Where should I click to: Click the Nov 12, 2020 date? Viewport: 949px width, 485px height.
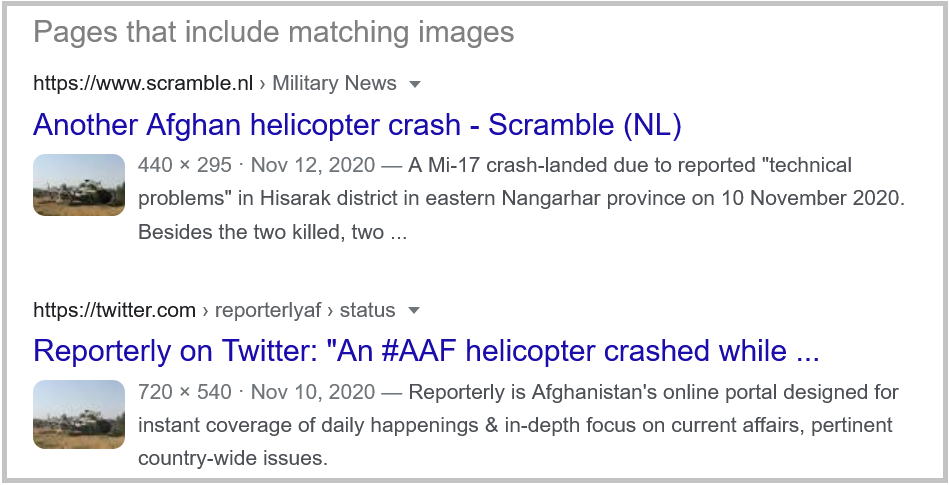(313, 165)
